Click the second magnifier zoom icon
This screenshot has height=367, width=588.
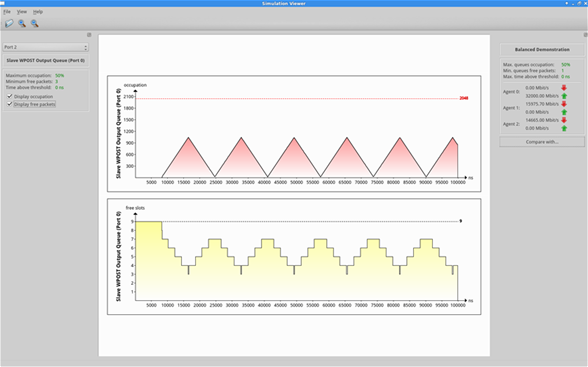(x=35, y=24)
